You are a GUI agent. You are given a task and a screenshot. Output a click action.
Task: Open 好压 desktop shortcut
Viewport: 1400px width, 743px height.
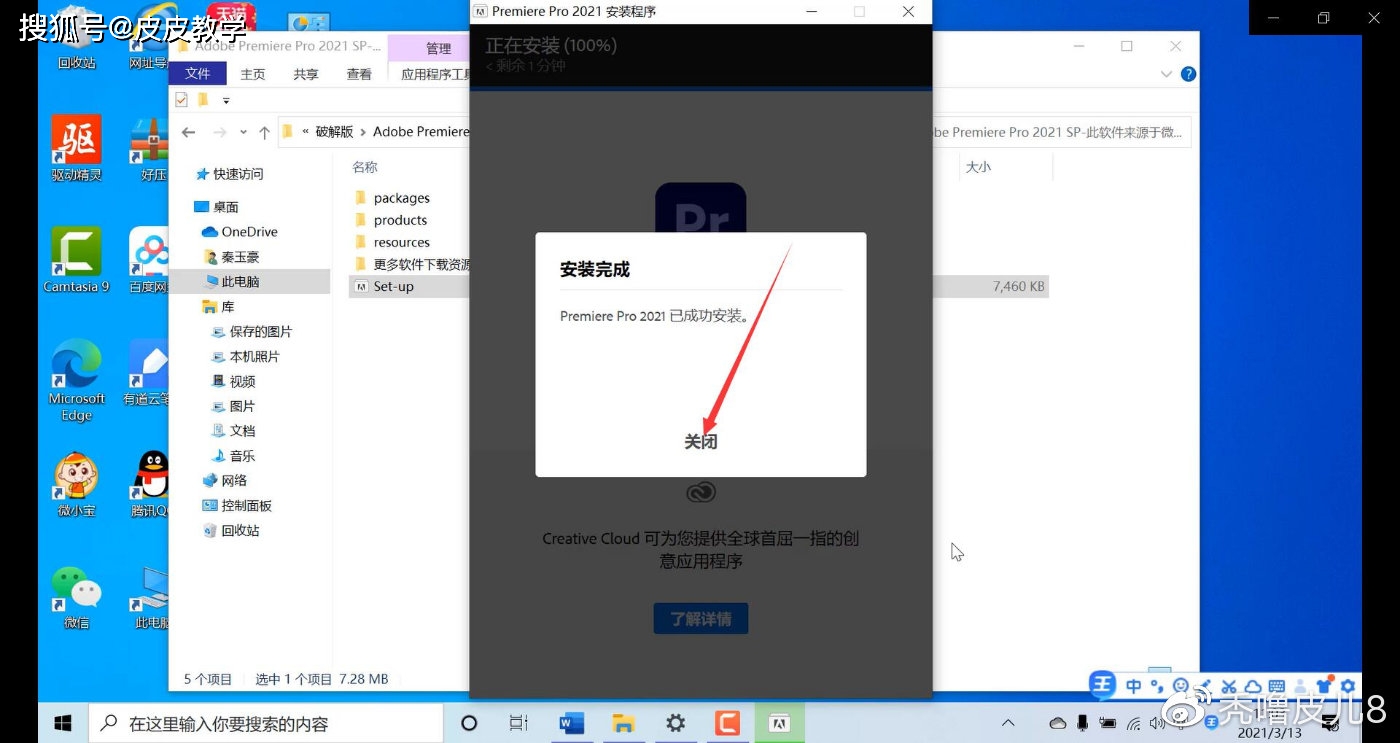click(152, 149)
